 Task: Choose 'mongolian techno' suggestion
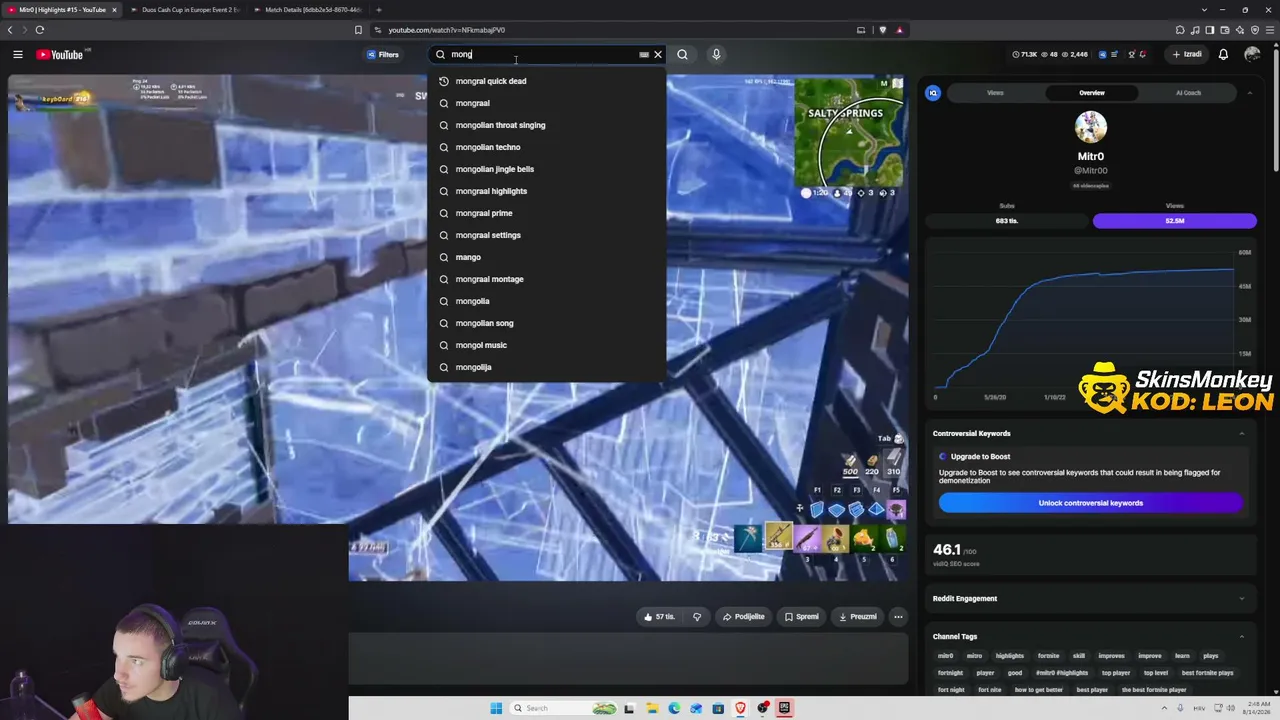coord(547,147)
